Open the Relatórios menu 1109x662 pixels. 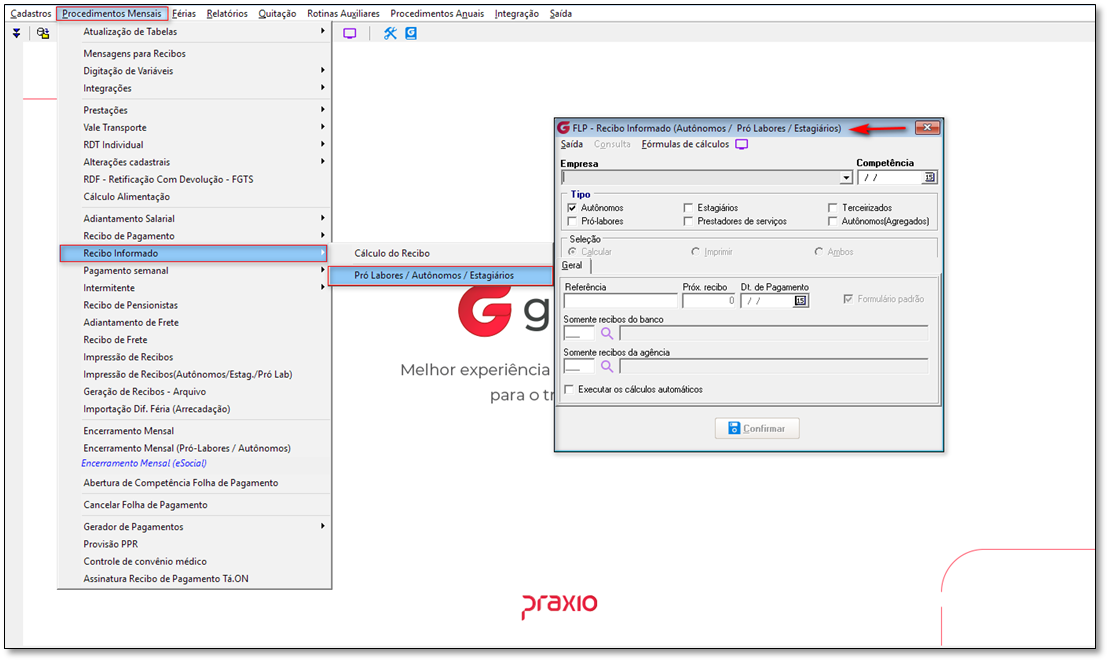pyautogui.click(x=227, y=13)
